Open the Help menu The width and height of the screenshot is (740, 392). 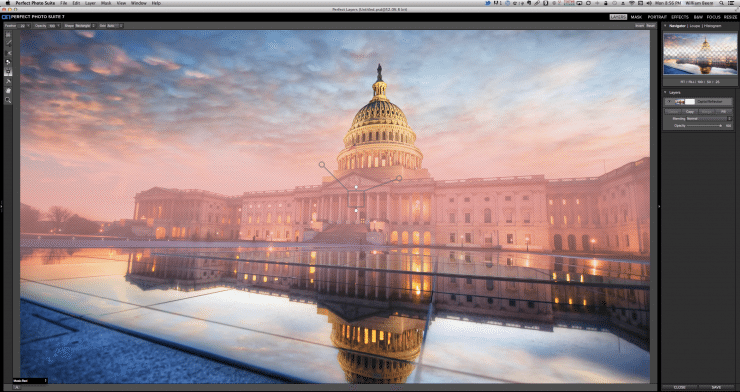[x=156, y=3]
